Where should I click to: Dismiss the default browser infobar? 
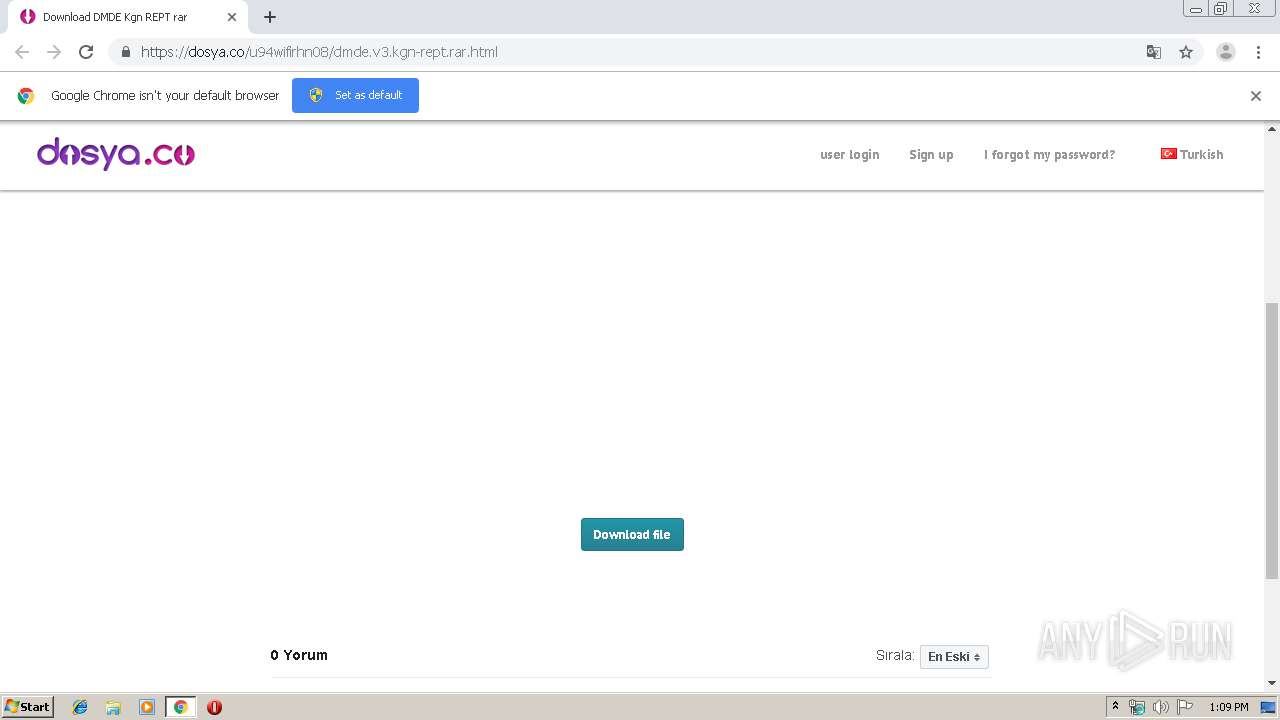(1256, 96)
